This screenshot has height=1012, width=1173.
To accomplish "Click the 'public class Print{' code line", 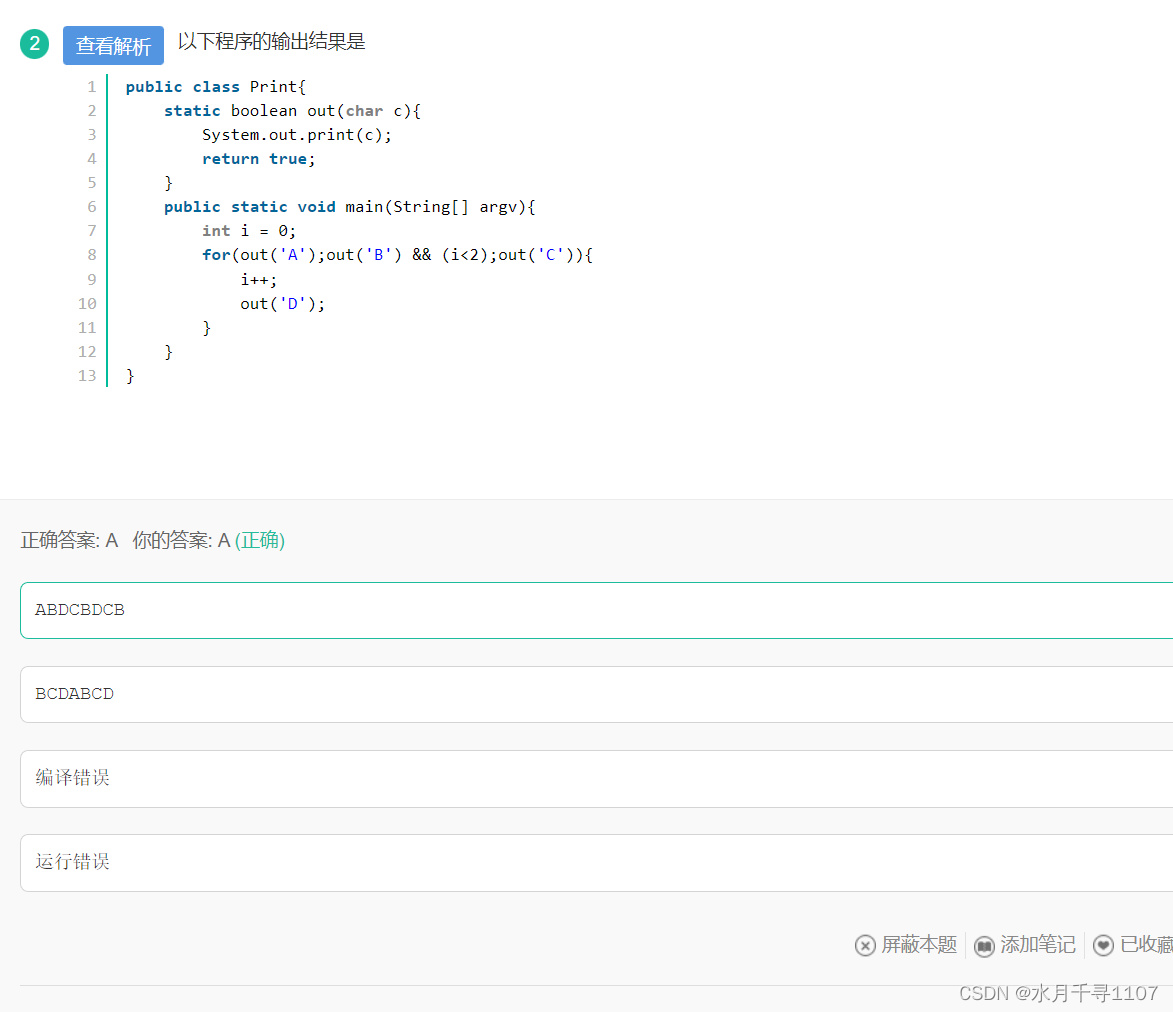I will [216, 87].
